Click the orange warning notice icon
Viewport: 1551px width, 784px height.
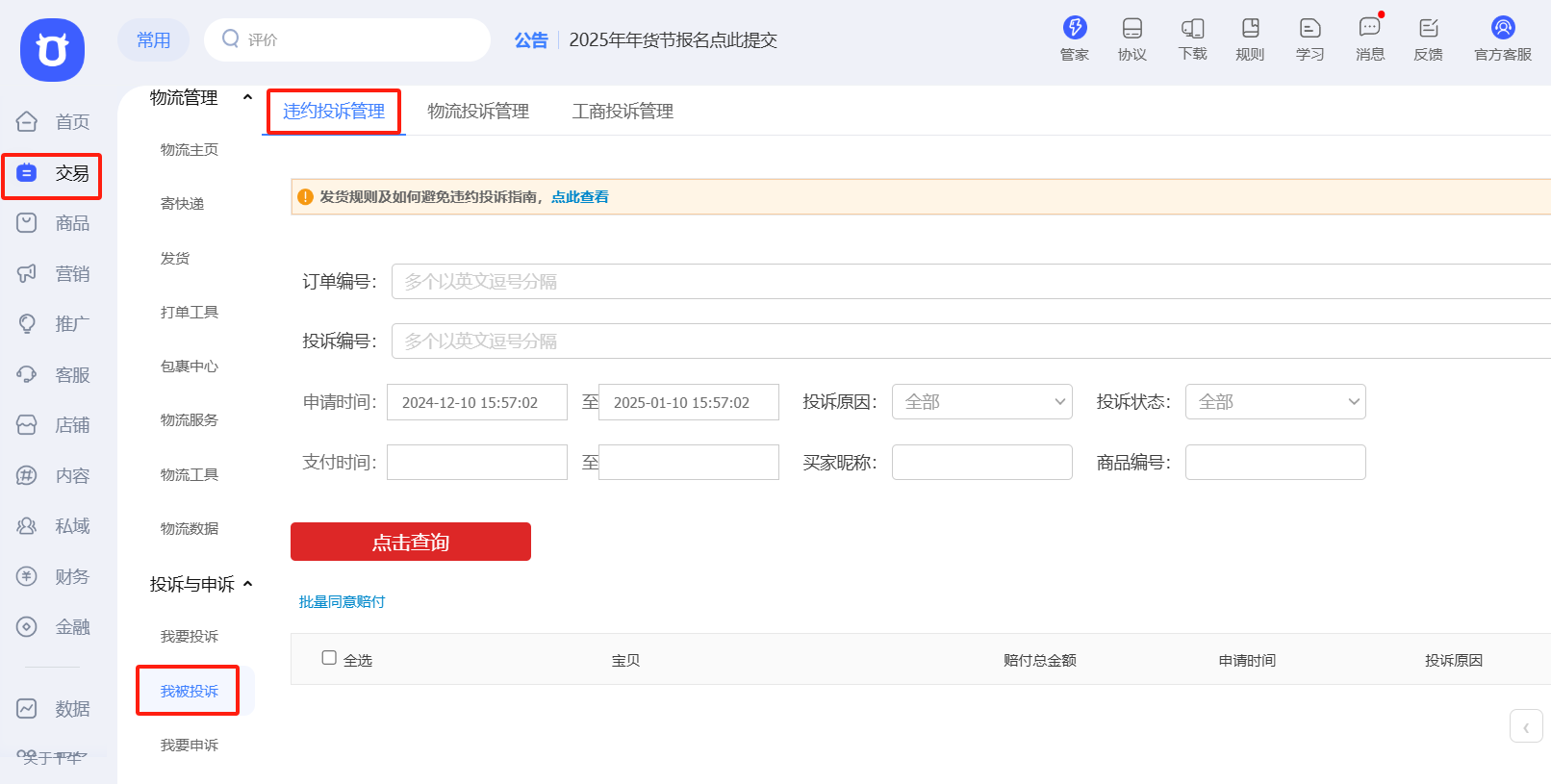306,197
